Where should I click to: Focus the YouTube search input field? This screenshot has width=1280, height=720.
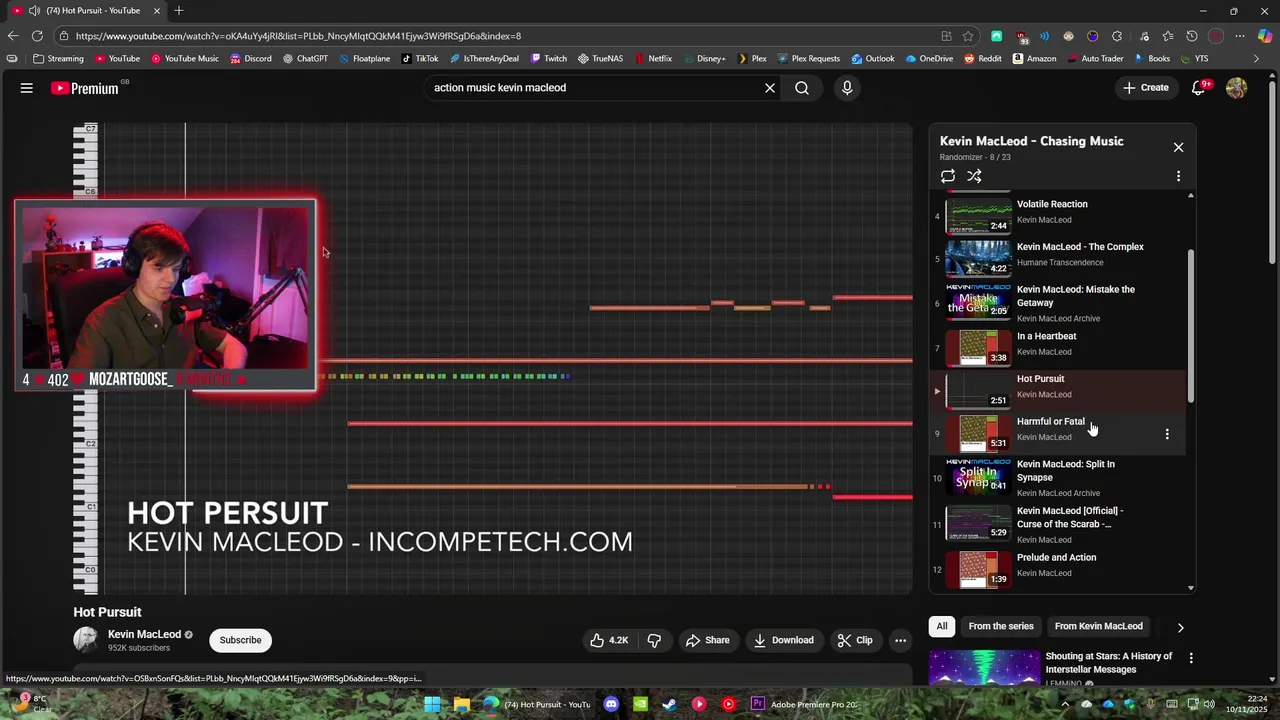[595, 88]
